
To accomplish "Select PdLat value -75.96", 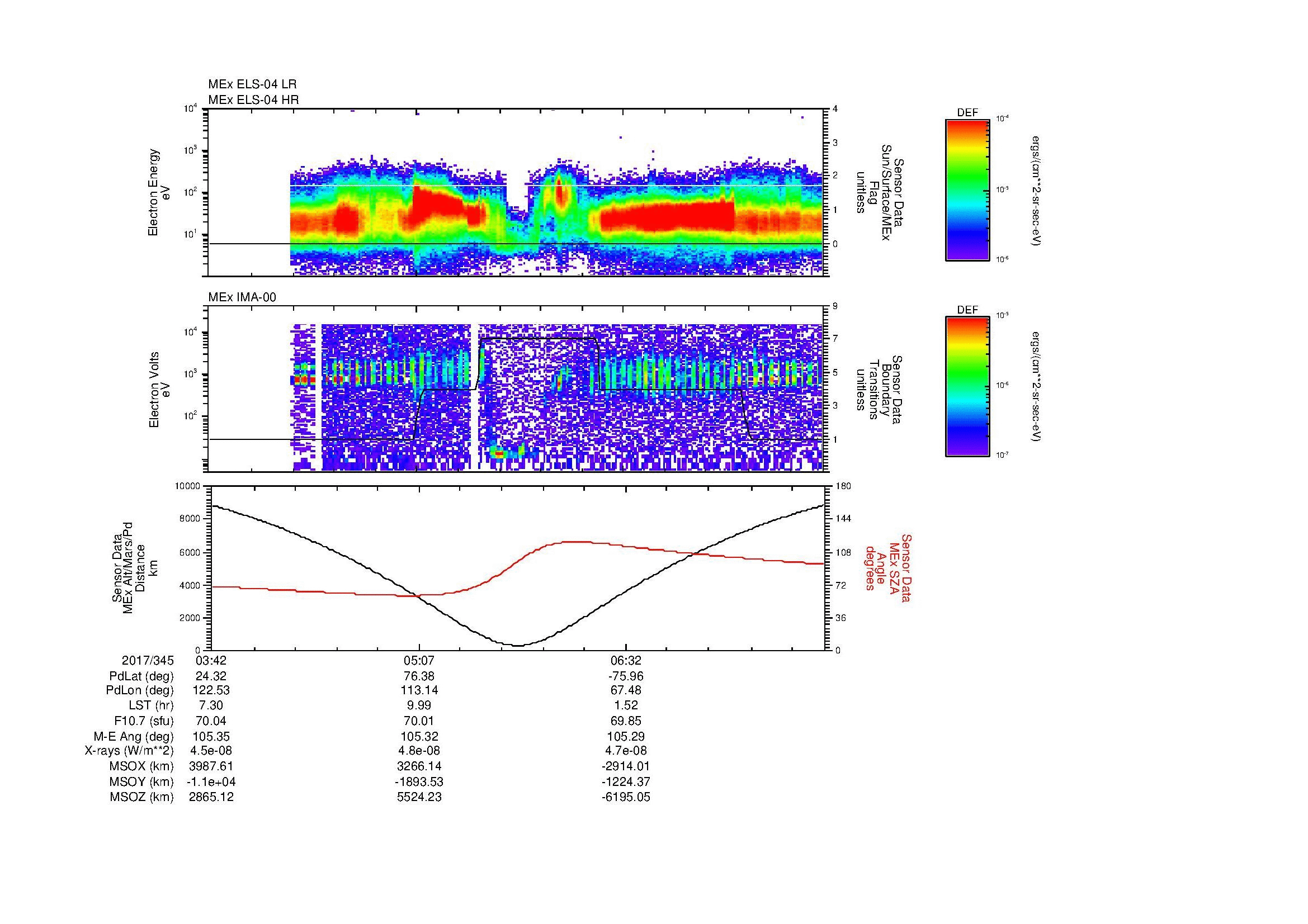I will coord(626,676).
